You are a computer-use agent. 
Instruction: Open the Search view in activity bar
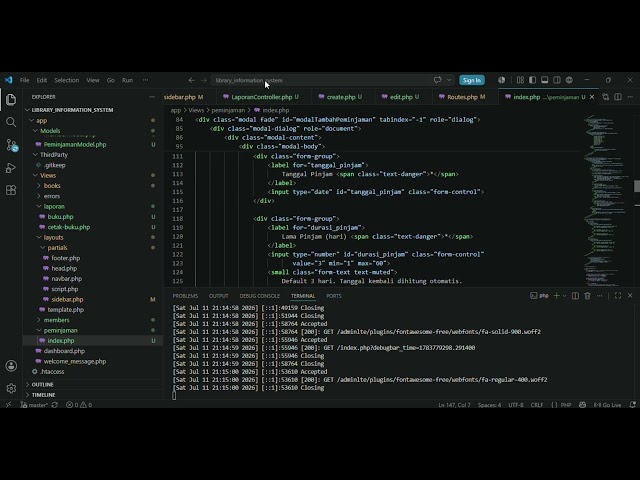point(11,122)
